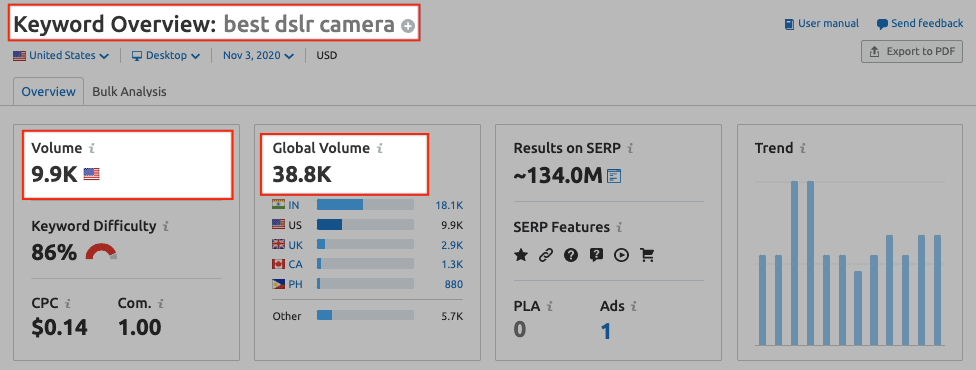Click the info icon next to Keyword Difficulty
Viewport: 976px width, 370px height.
click(166, 226)
